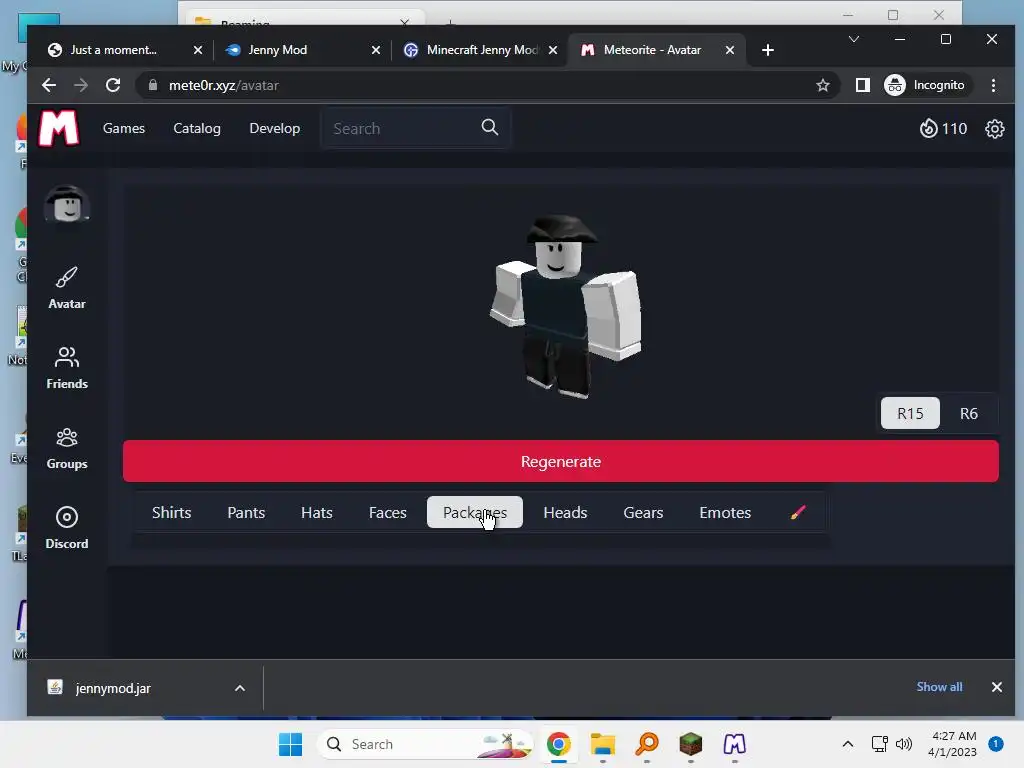
Task: Close the Jenny Mod tab
Action: (x=376, y=50)
